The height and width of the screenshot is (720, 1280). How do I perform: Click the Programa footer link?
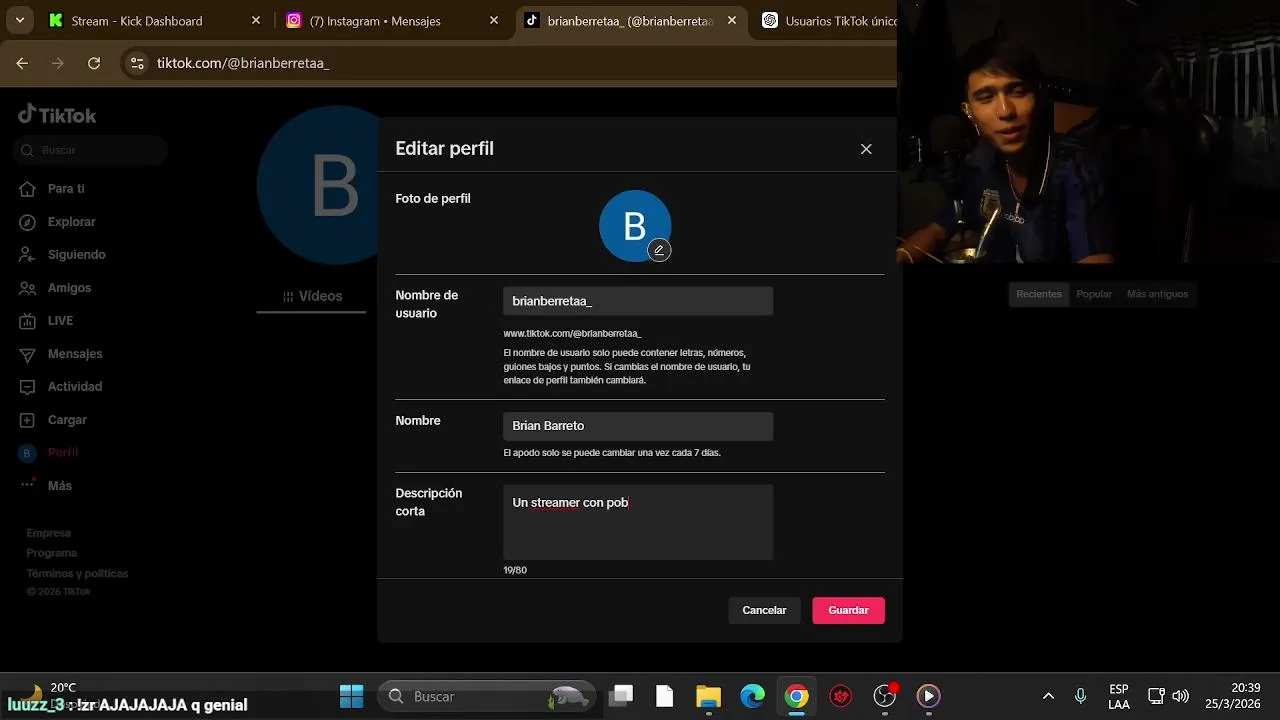coord(52,553)
